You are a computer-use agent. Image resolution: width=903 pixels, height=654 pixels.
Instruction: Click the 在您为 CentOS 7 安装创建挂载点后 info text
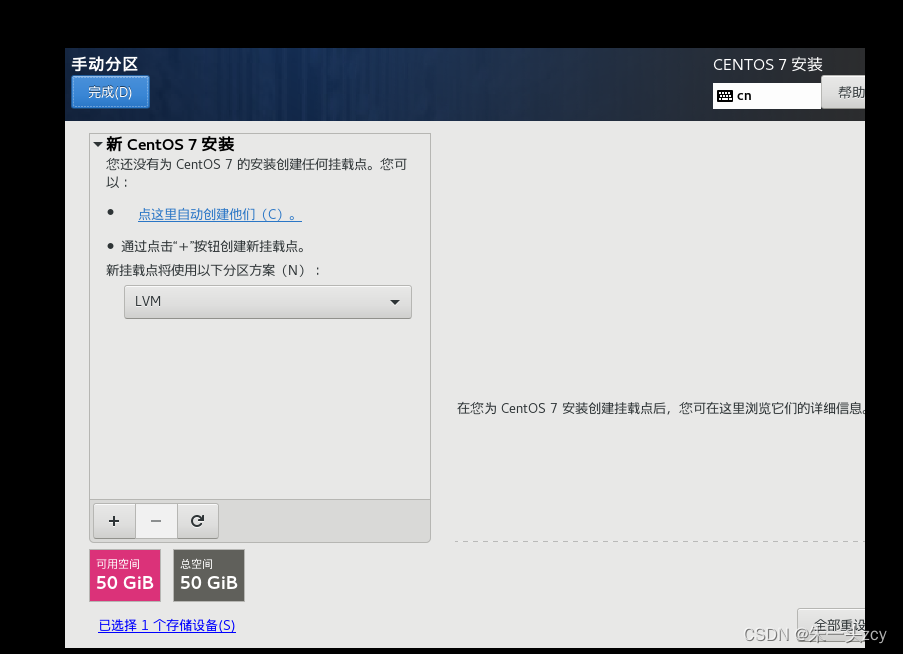tap(661, 408)
